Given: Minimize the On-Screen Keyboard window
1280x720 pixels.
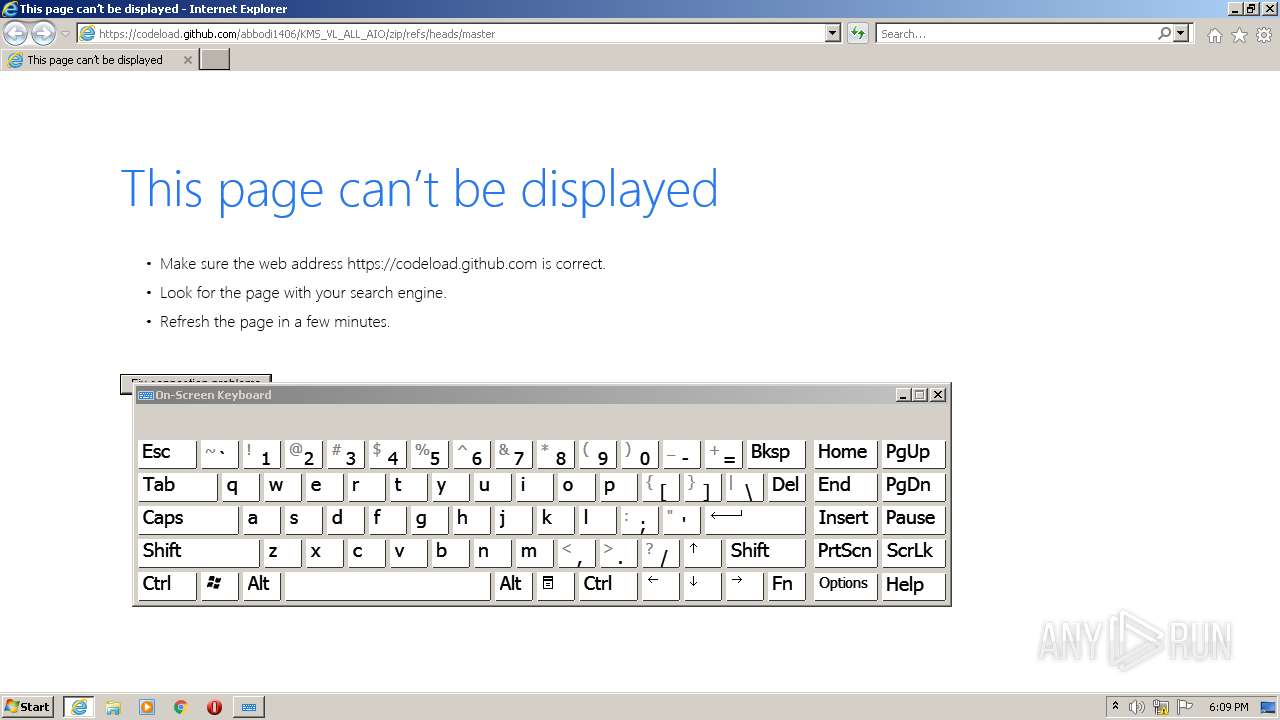Looking at the screenshot, I should click(903, 395).
